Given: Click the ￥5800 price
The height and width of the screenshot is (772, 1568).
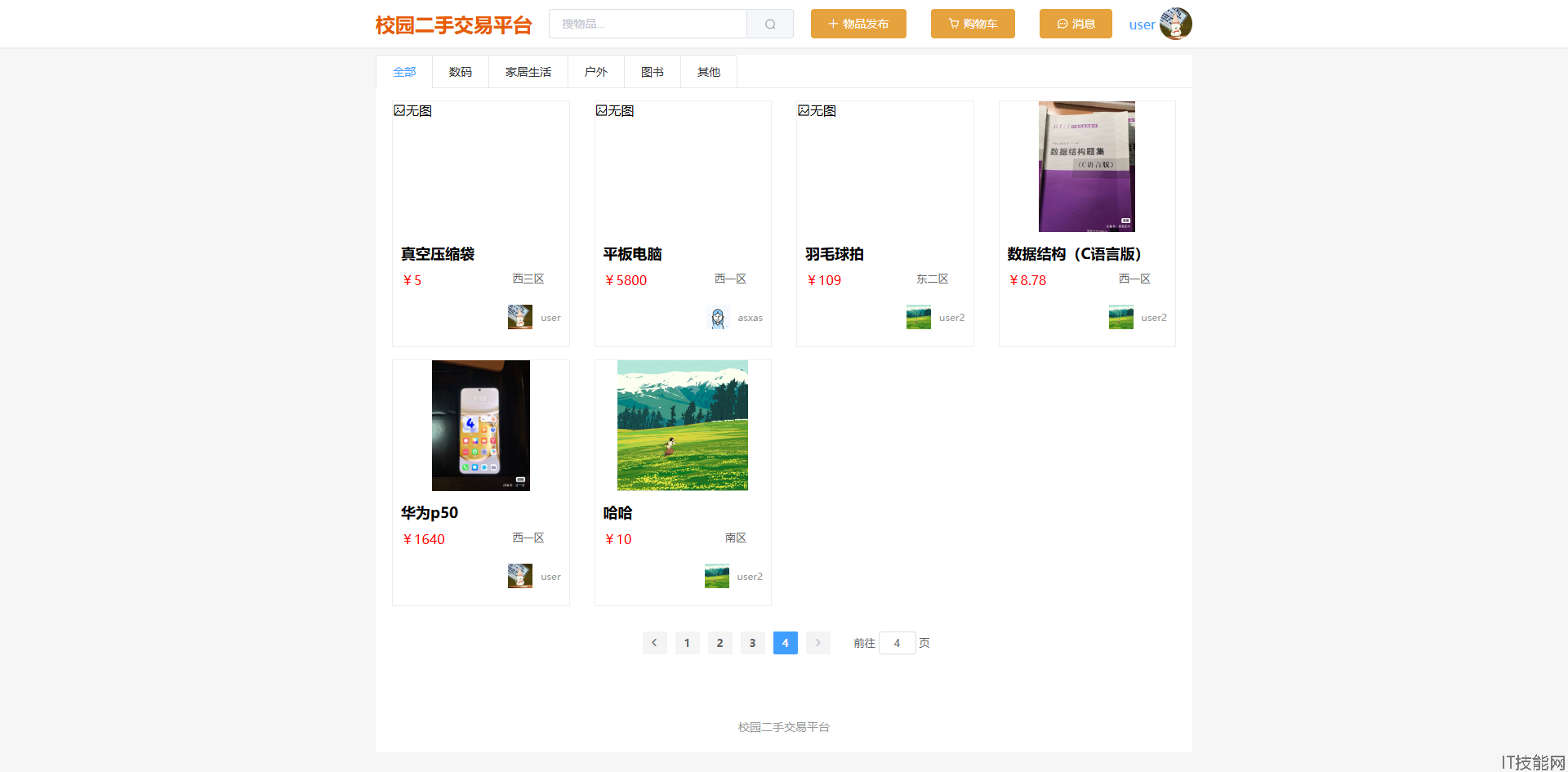Looking at the screenshot, I should [626, 280].
